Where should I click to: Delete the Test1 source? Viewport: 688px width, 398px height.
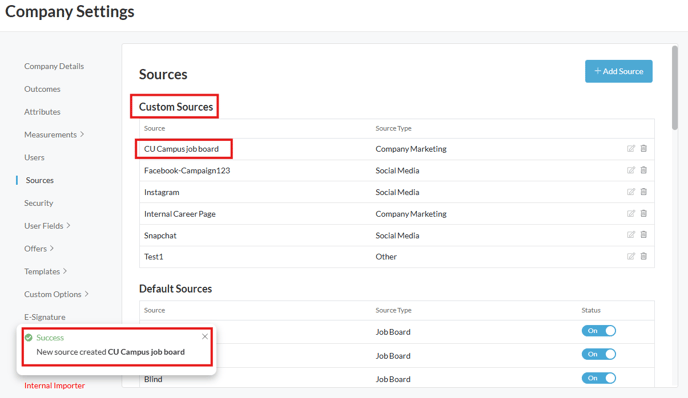point(644,256)
